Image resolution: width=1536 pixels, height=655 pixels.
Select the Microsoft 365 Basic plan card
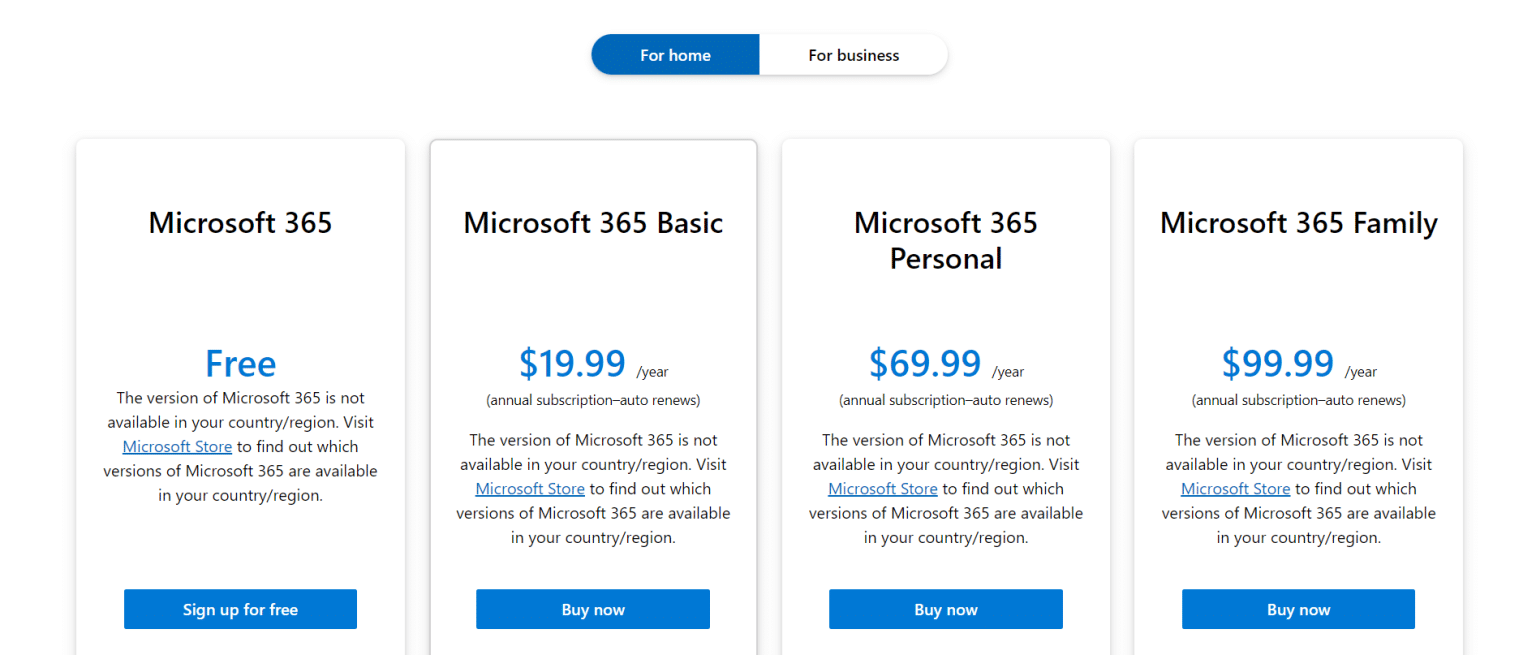click(x=593, y=300)
